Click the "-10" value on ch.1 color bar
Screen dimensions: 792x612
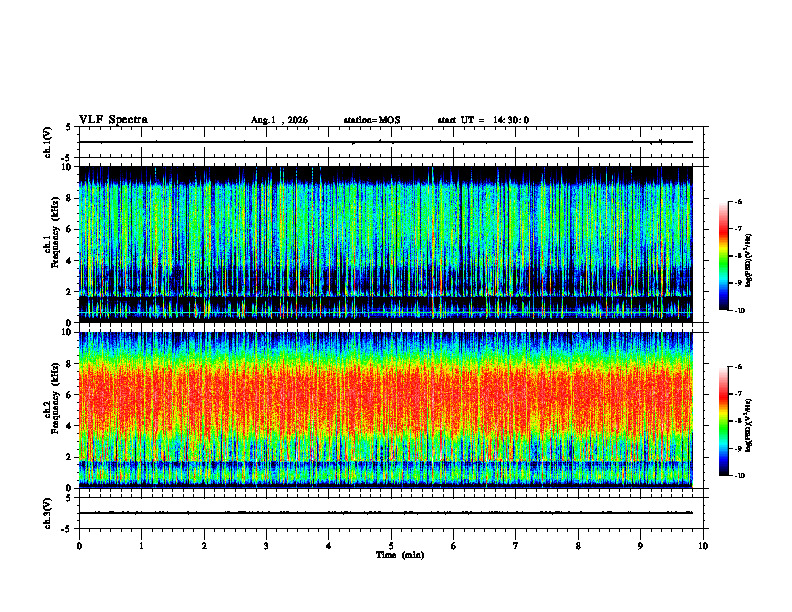[x=739, y=311]
